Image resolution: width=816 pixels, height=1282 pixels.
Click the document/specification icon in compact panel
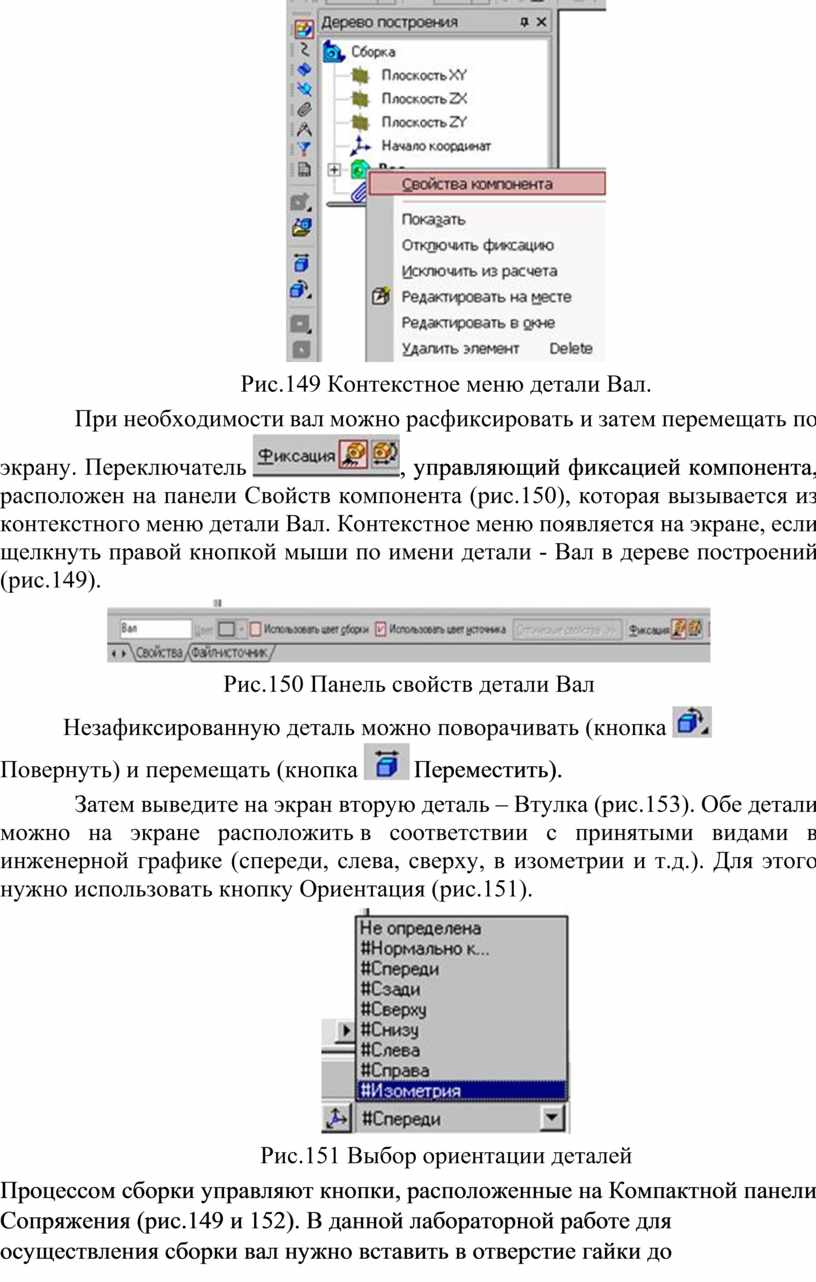303,169
